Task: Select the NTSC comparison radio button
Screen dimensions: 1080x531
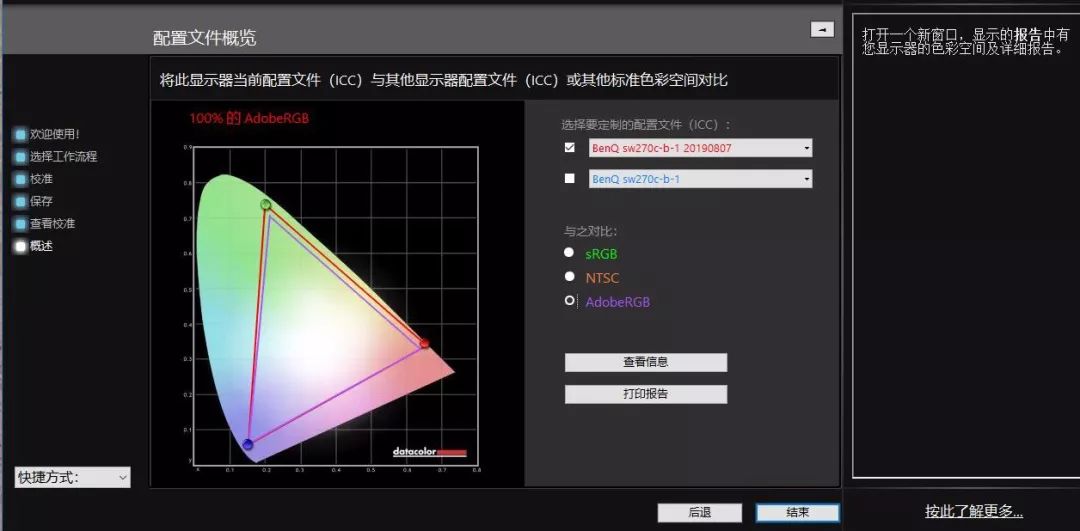Action: coord(569,277)
